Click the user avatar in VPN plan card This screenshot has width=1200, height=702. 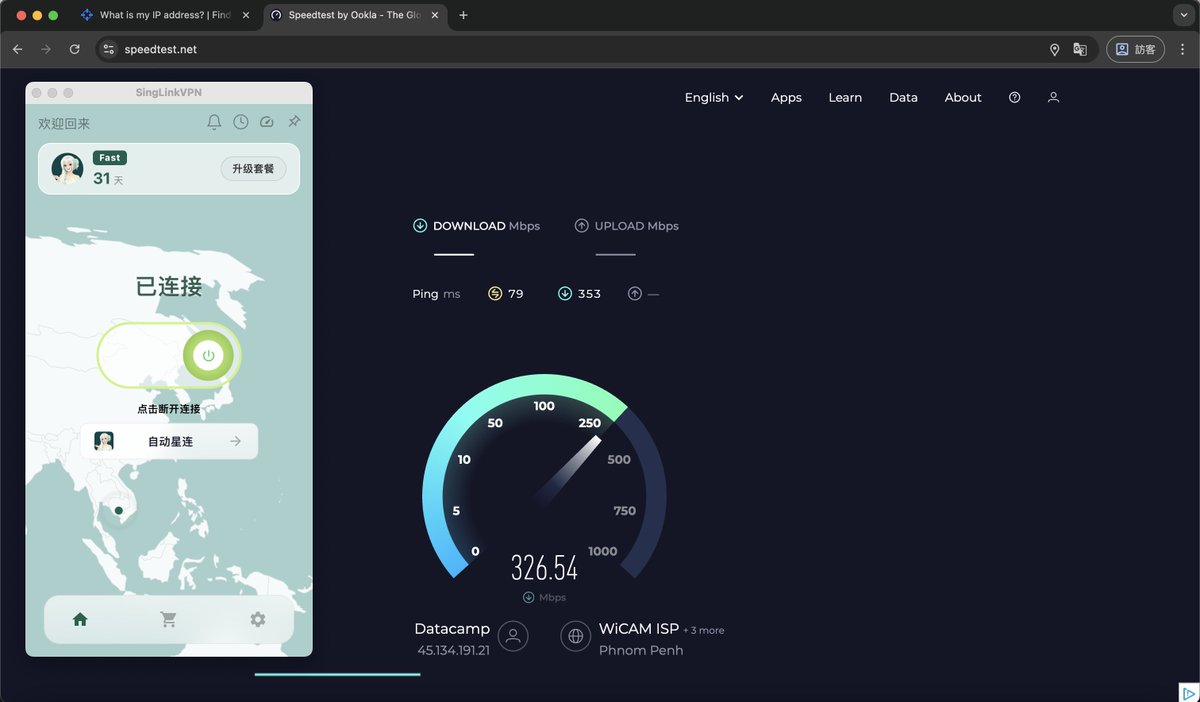(x=67, y=169)
